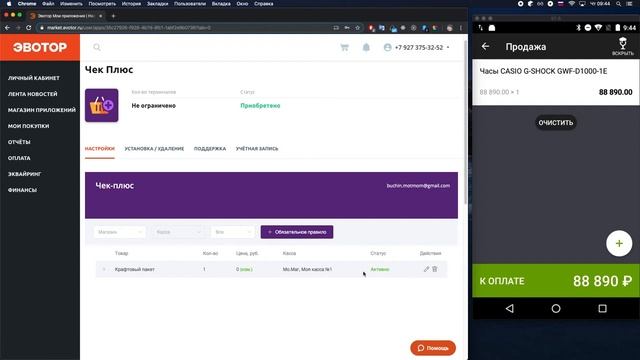Click the Chrome address bar URL

[129, 28]
